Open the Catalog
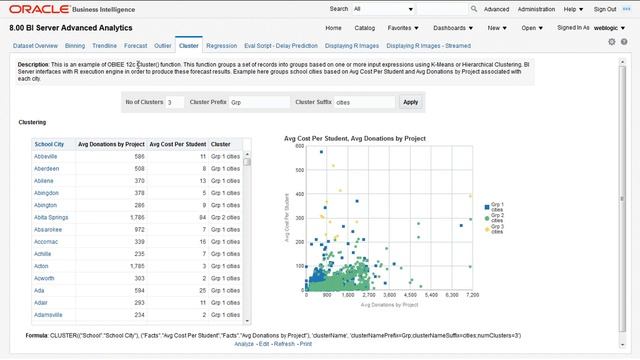640x360 pixels. tap(364, 28)
